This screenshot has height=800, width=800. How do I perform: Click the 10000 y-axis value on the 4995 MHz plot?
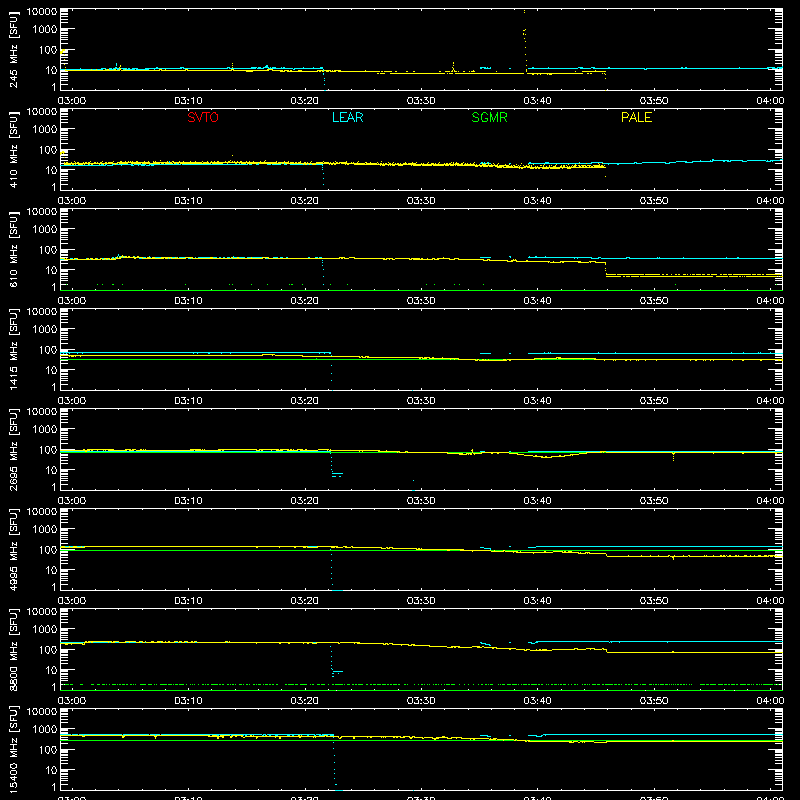[42, 512]
